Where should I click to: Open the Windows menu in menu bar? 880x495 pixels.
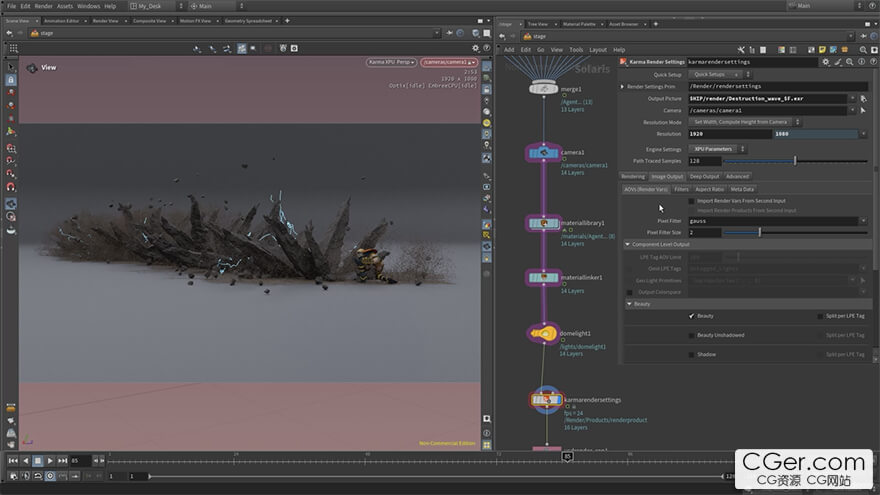point(88,6)
